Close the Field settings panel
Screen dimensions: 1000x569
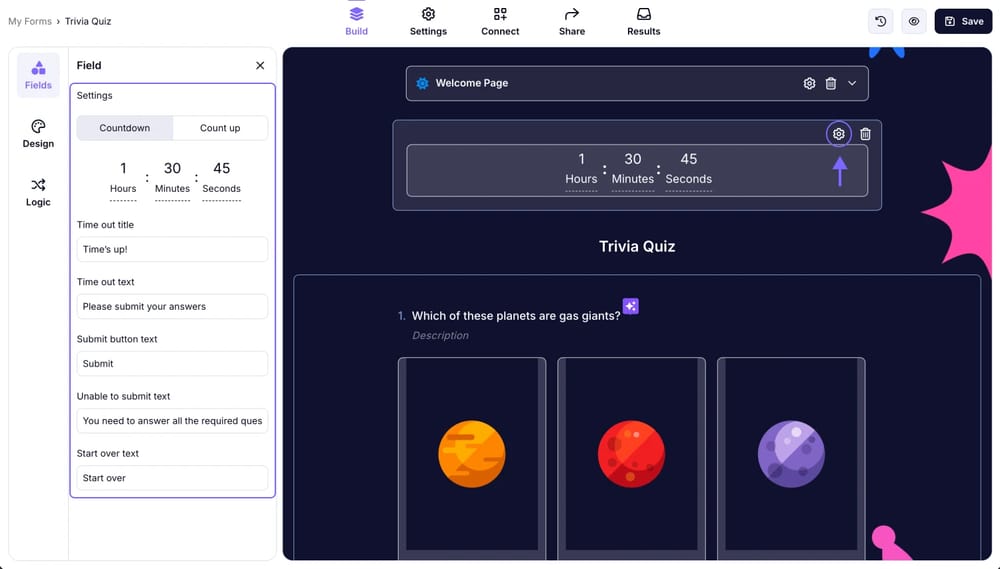pyautogui.click(x=260, y=65)
